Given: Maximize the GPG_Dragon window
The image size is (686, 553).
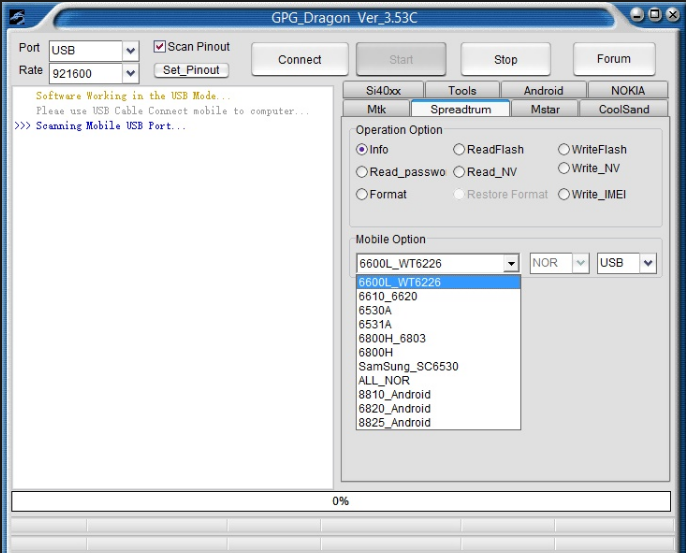Looking at the screenshot, I should point(654,14).
